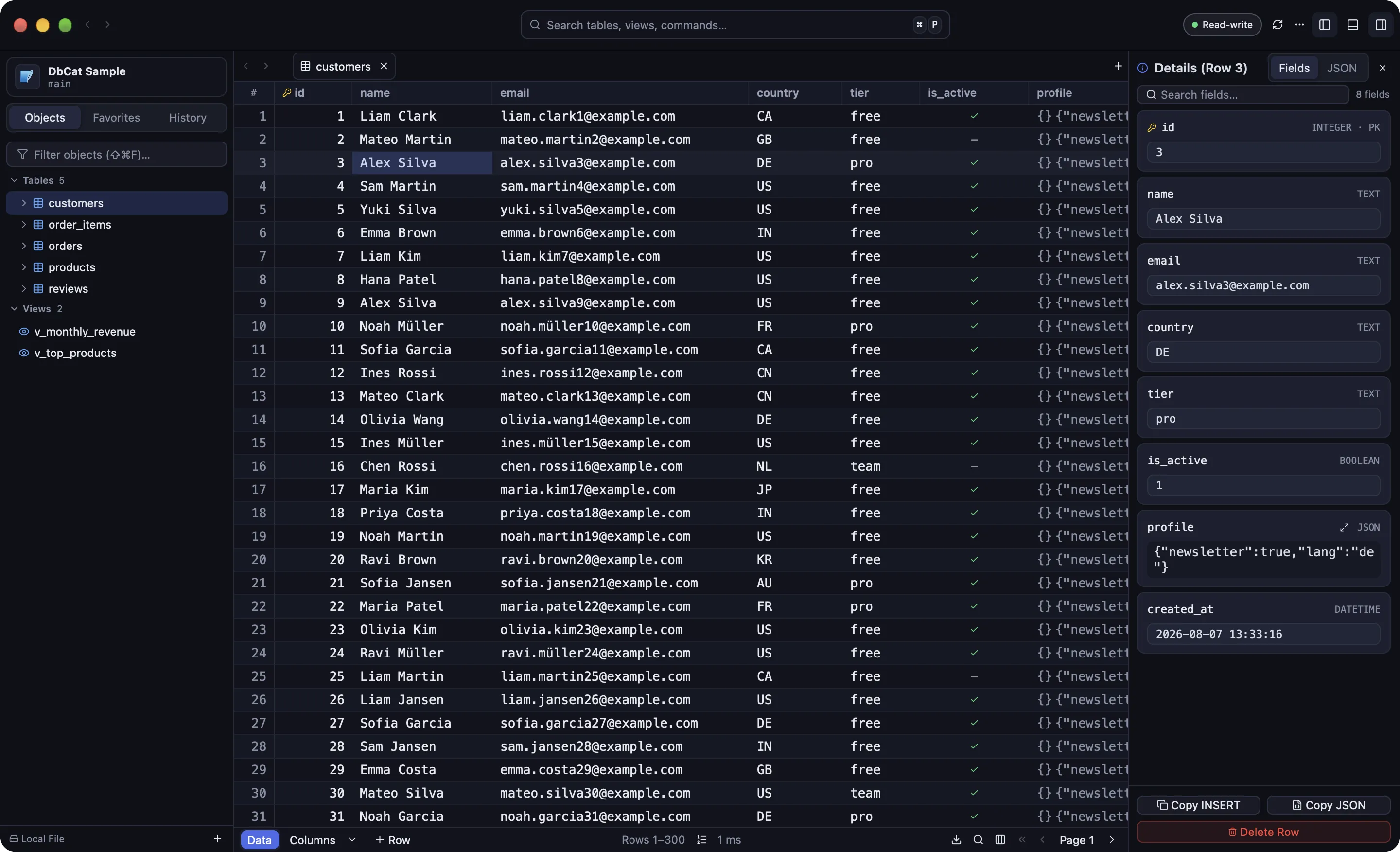Open the Columns dropdown arrow
Screen dimensions: 1400x852
[x=352, y=839]
